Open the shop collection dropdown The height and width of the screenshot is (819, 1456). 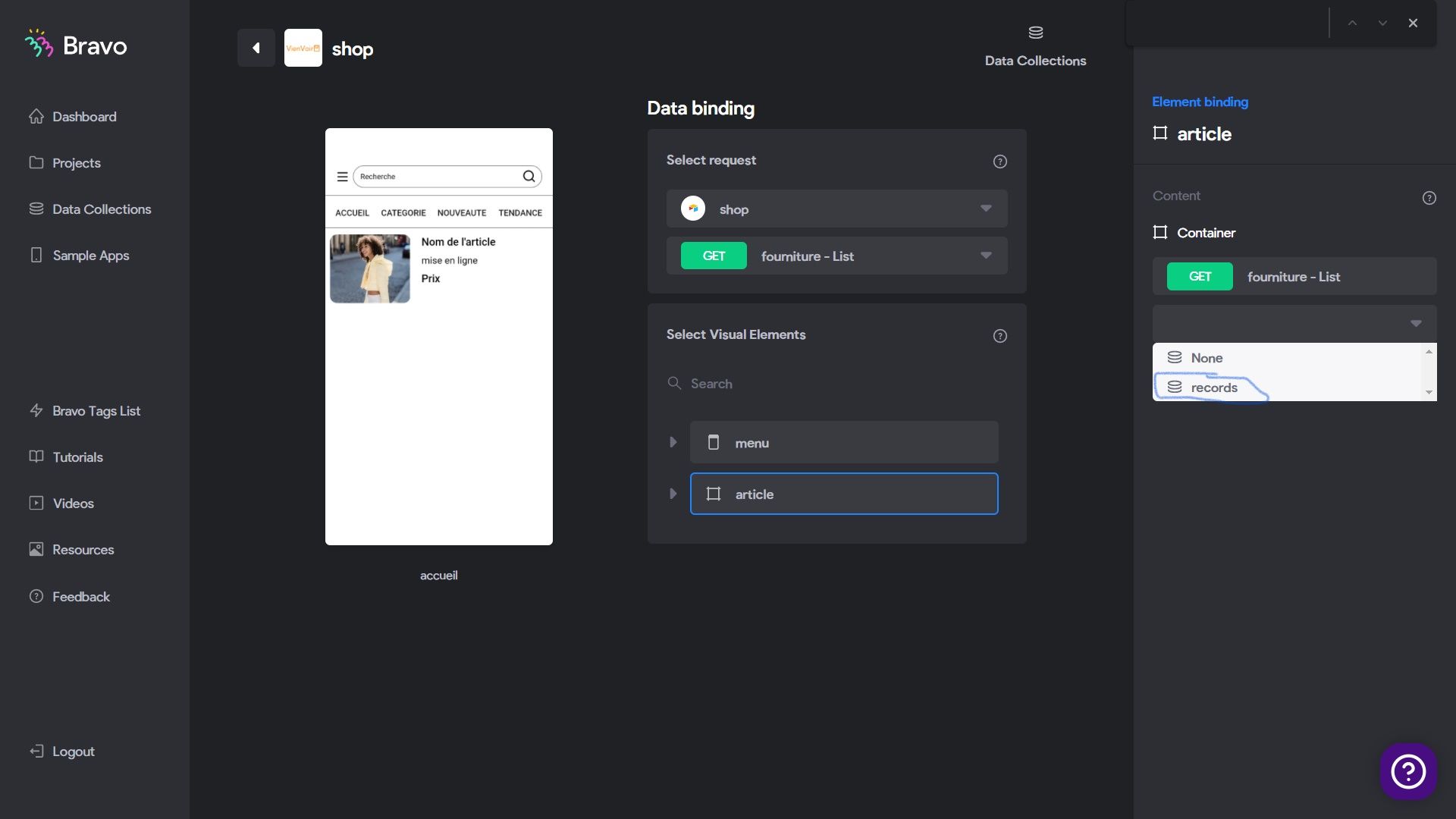[x=837, y=209]
